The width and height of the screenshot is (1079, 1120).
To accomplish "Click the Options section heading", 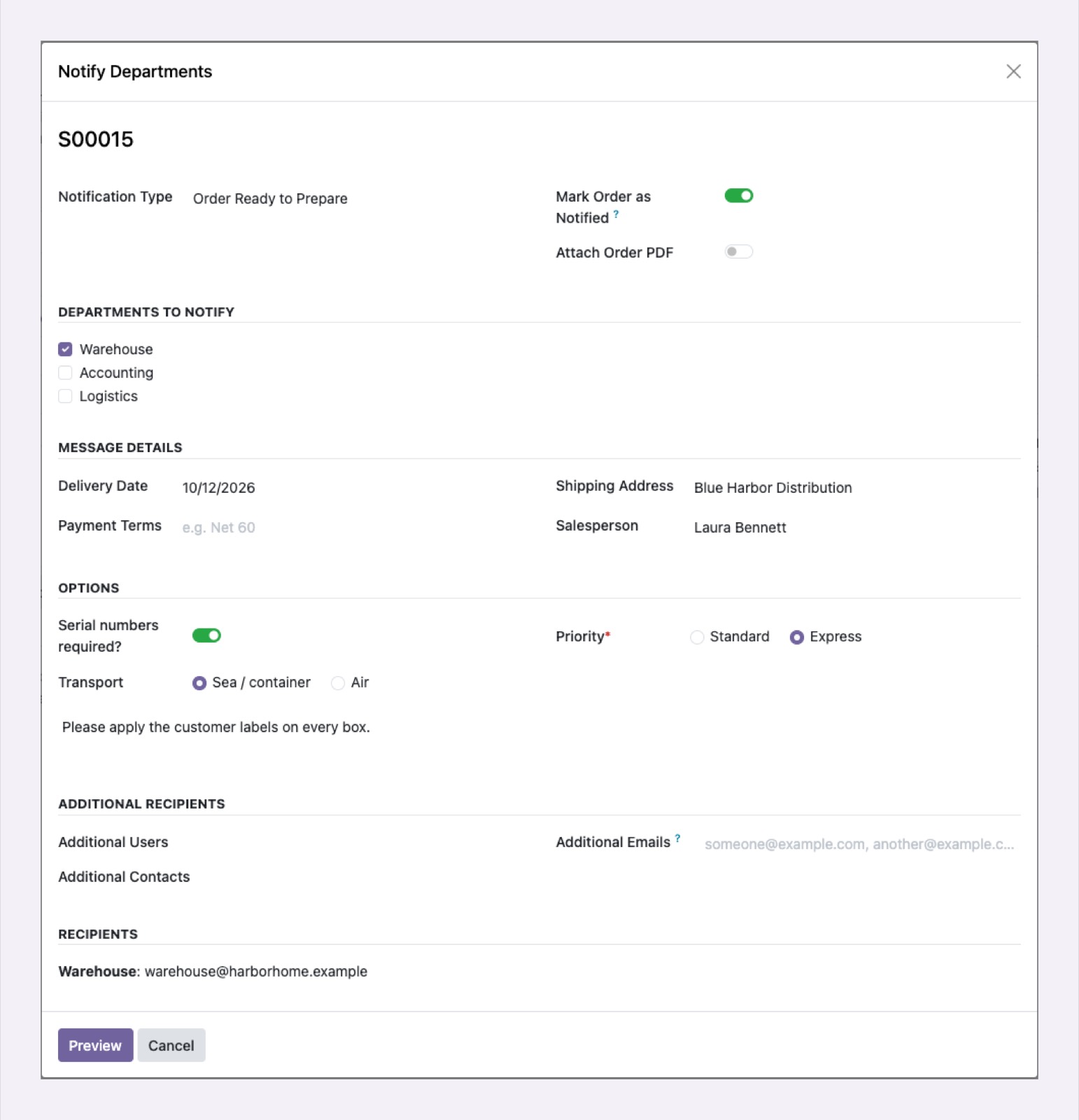I will pos(89,588).
